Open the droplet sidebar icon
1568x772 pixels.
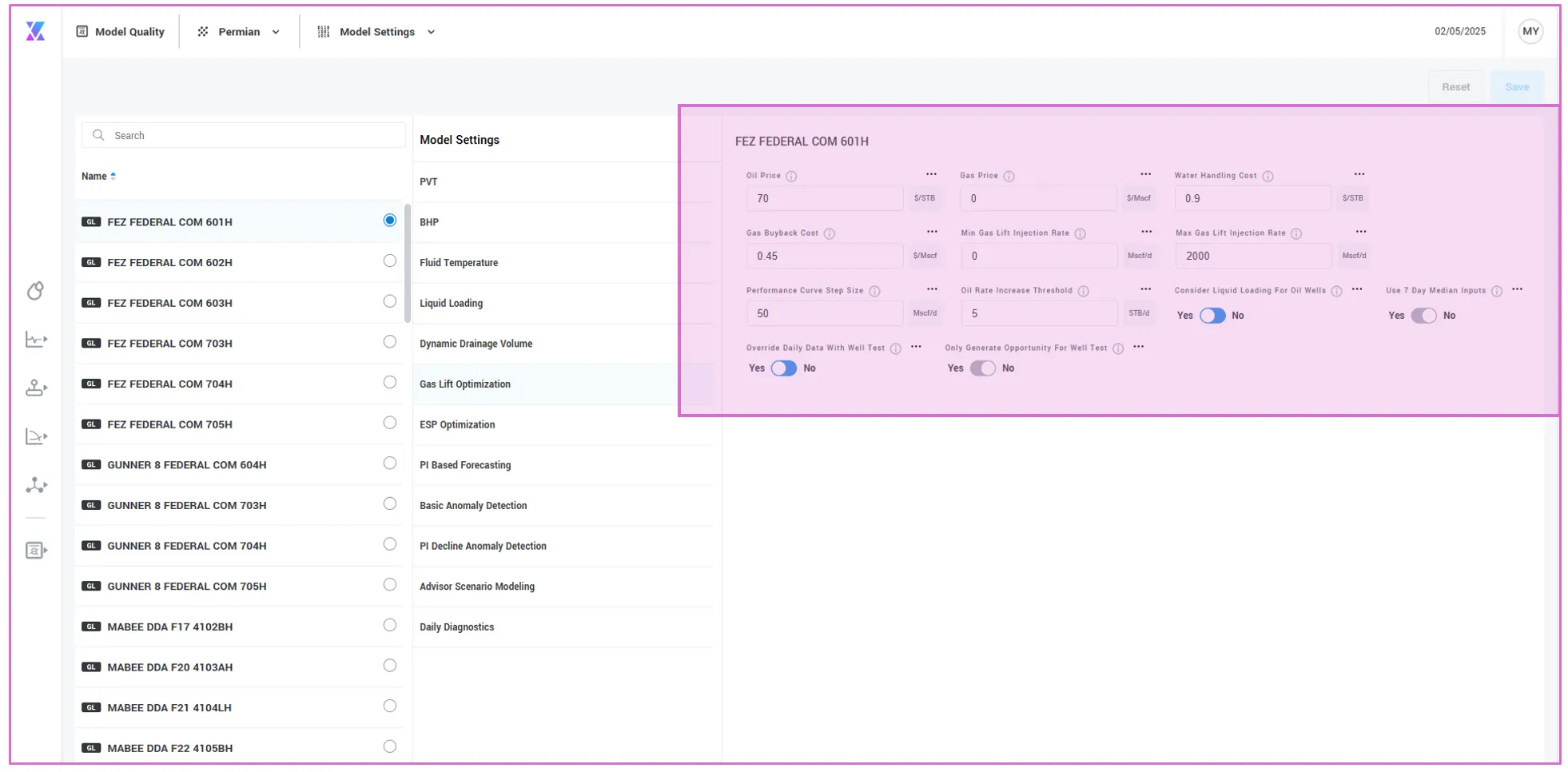[35, 291]
